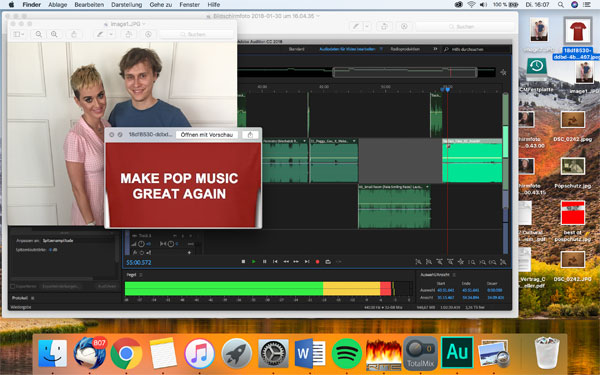Image resolution: width=600 pixels, height=375 pixels.
Task: Zoom out in image1.JPG Preview window
Action: [39, 34]
